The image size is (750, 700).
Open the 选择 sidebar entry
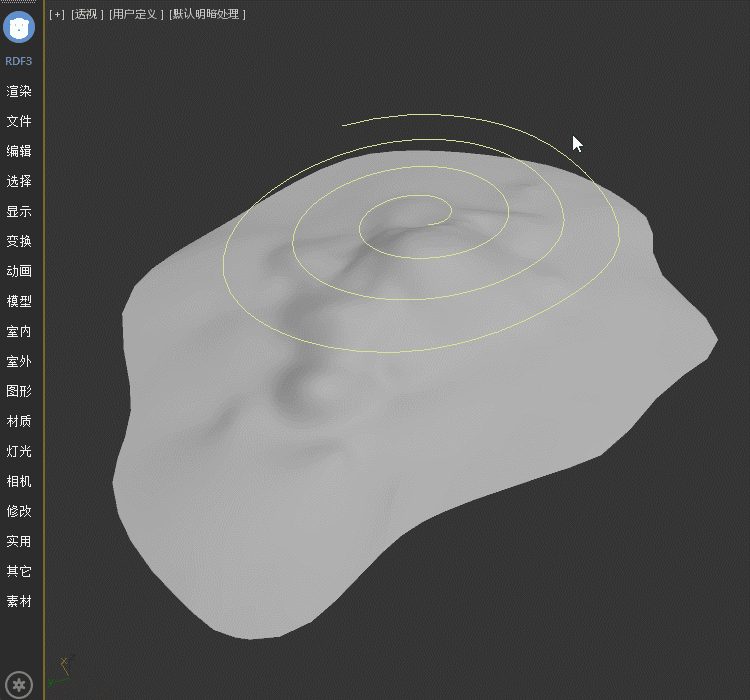point(19,181)
